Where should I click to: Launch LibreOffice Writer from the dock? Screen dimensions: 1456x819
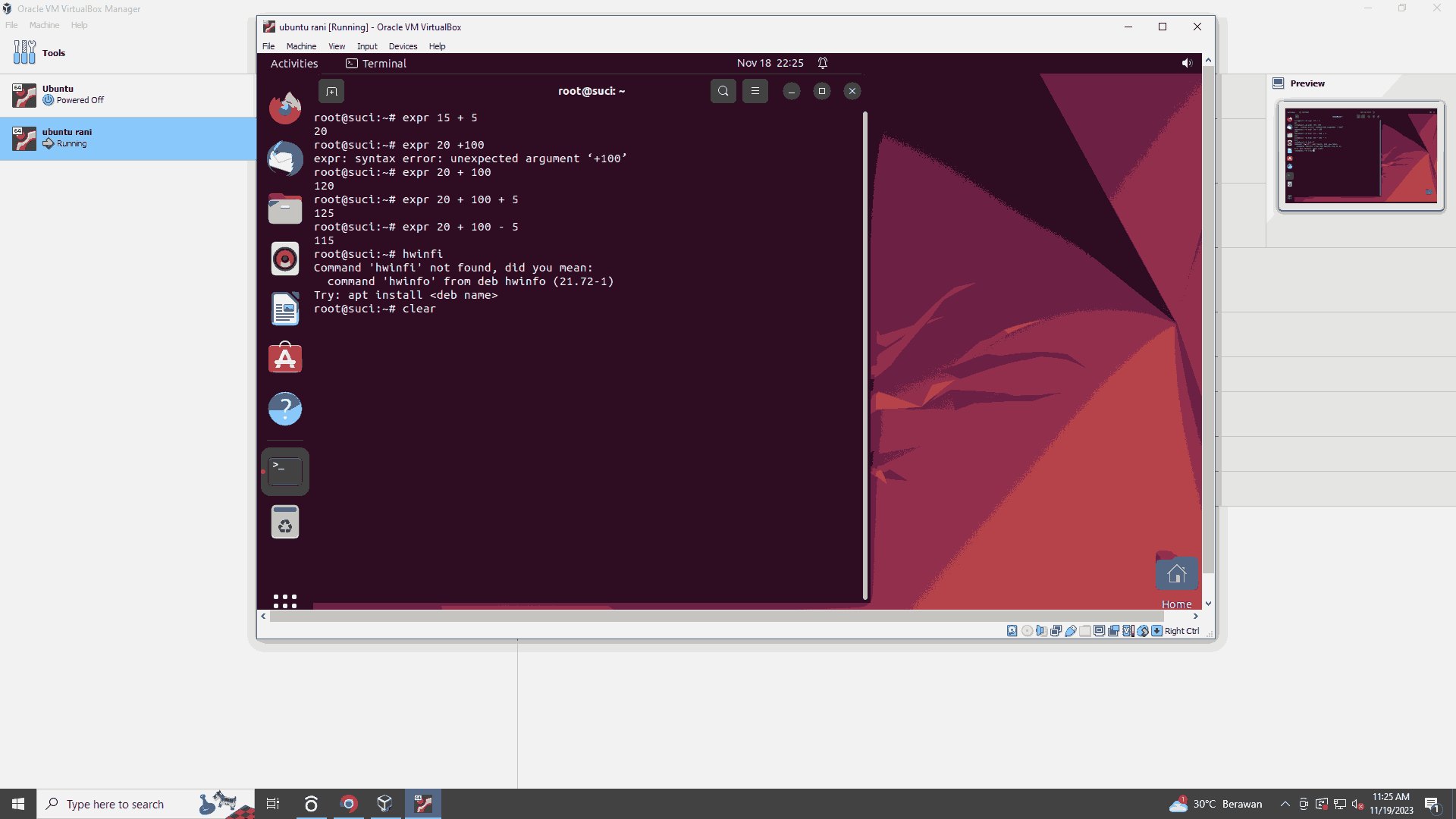(285, 309)
